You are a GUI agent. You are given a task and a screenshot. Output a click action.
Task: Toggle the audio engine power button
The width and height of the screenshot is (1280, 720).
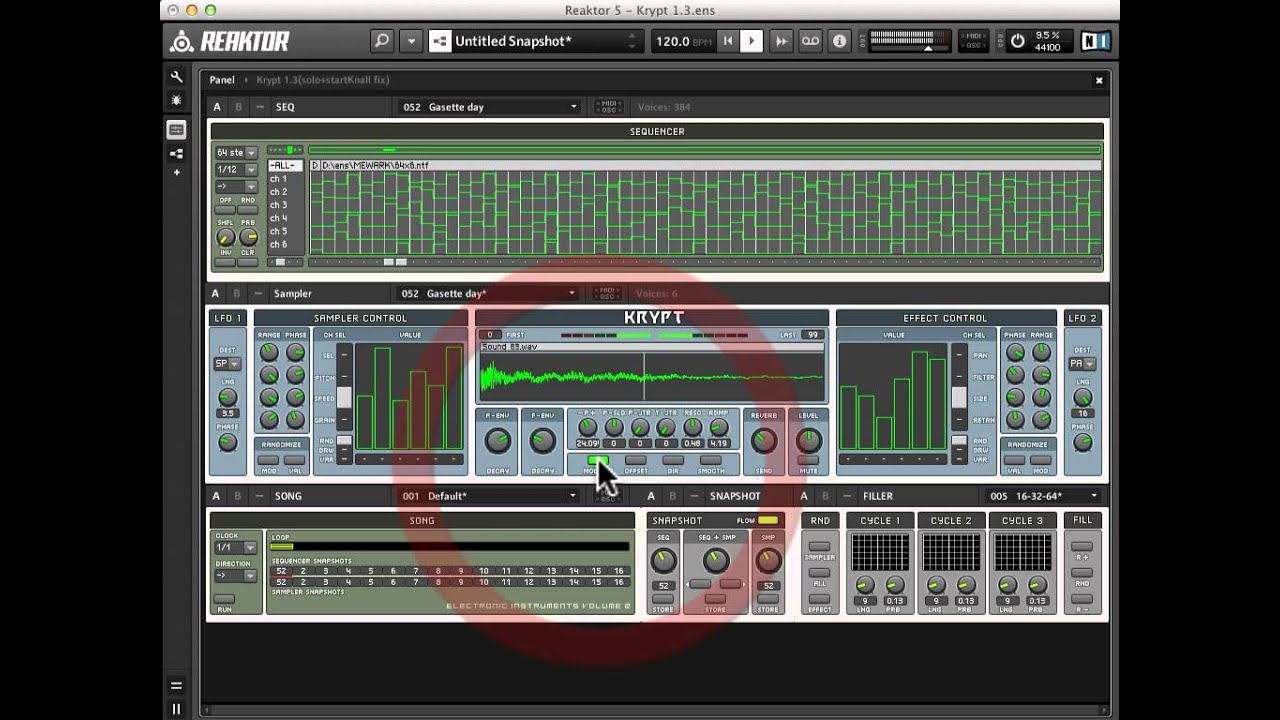pyautogui.click(x=1018, y=41)
